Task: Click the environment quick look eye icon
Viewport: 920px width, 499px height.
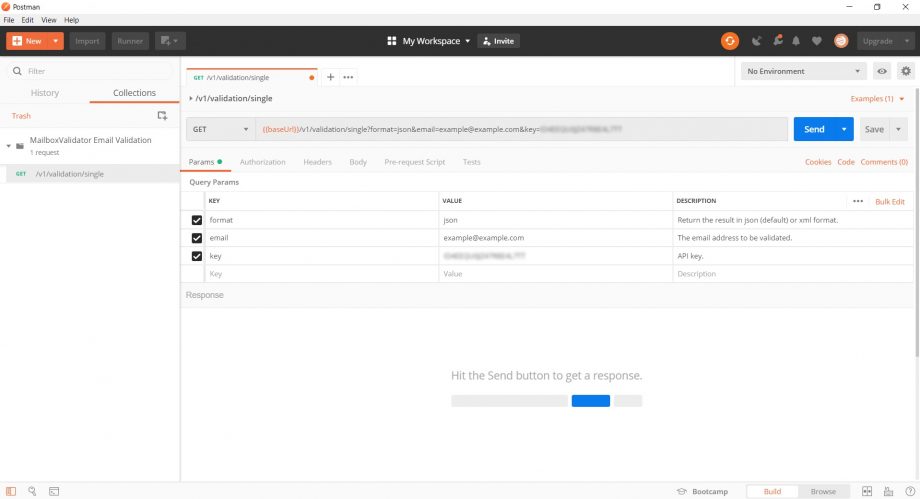Action: tap(882, 71)
